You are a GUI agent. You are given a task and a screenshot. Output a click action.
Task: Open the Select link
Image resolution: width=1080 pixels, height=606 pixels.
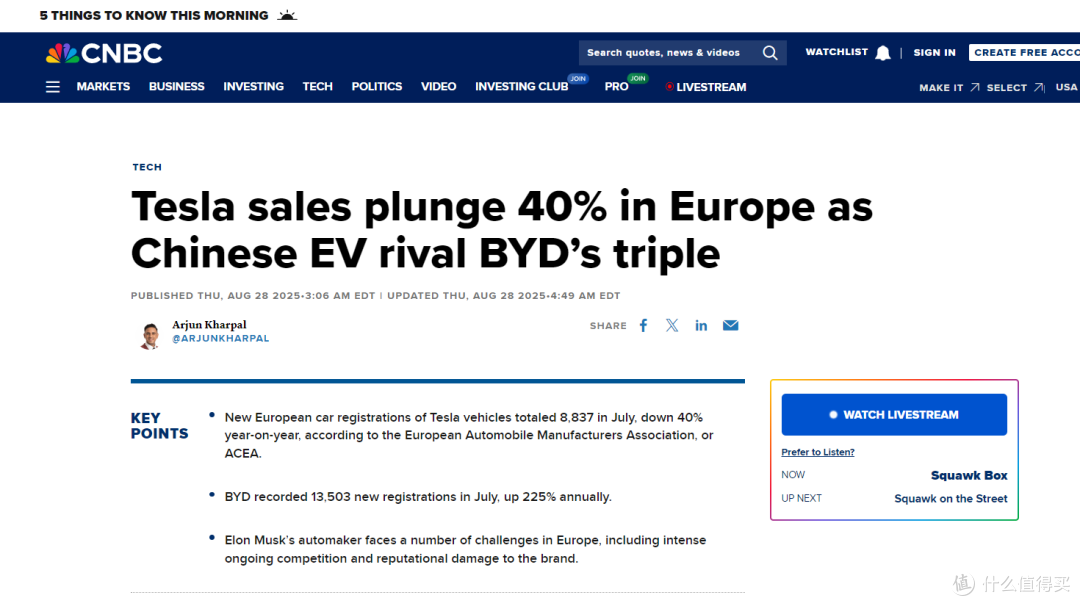pos(1006,87)
